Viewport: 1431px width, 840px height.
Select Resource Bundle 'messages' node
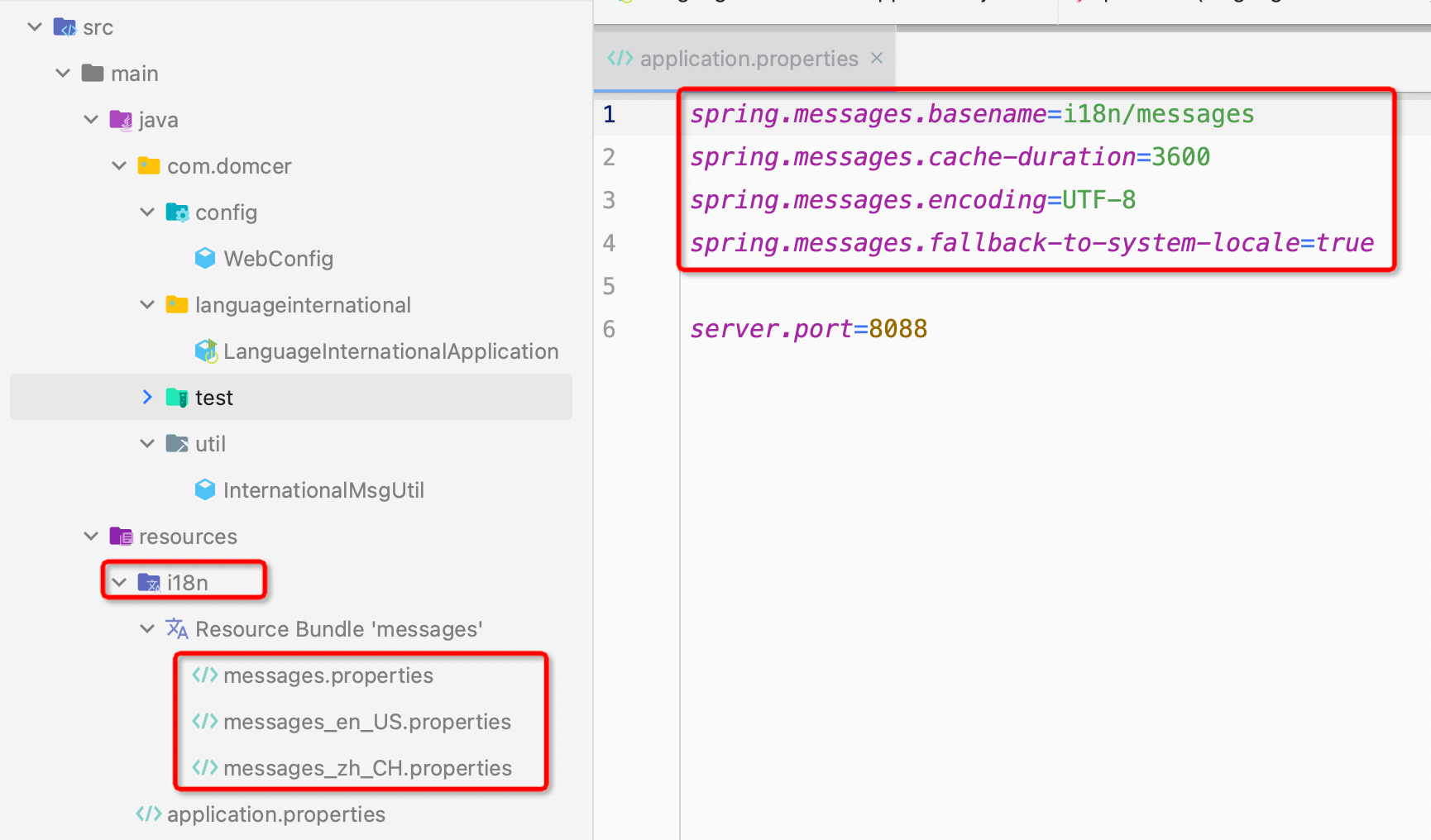pyautogui.click(x=338, y=629)
